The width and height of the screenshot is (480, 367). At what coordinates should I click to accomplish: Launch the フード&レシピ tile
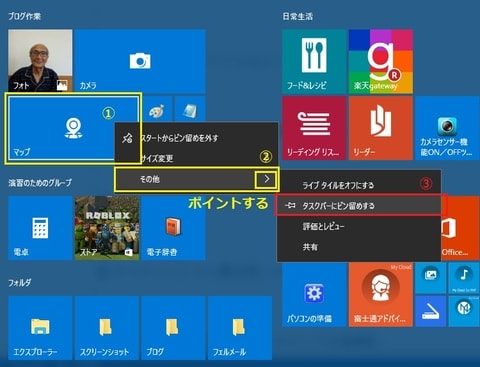[x=314, y=61]
